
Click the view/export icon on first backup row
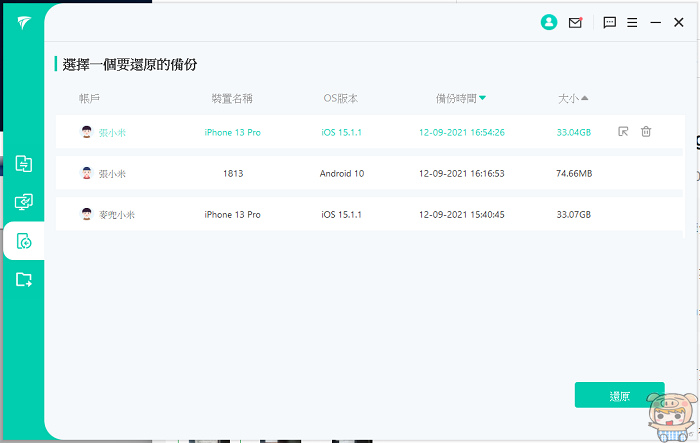[x=623, y=131]
